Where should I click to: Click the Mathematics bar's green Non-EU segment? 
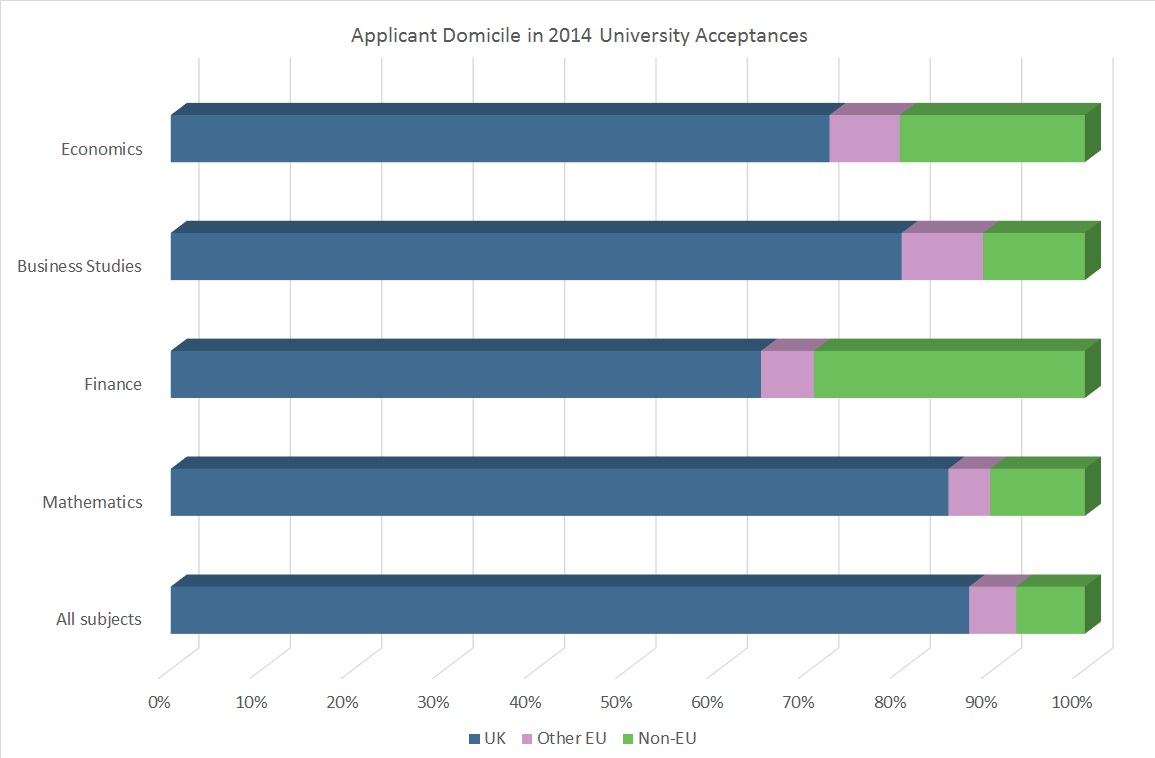pos(1036,492)
